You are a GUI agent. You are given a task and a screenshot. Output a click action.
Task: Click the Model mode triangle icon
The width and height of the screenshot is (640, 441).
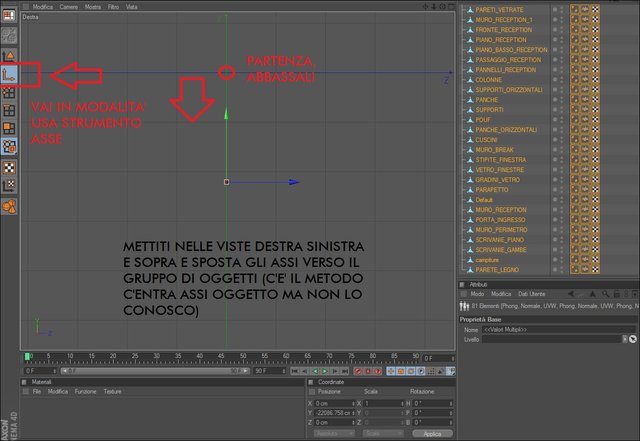tap(9, 55)
